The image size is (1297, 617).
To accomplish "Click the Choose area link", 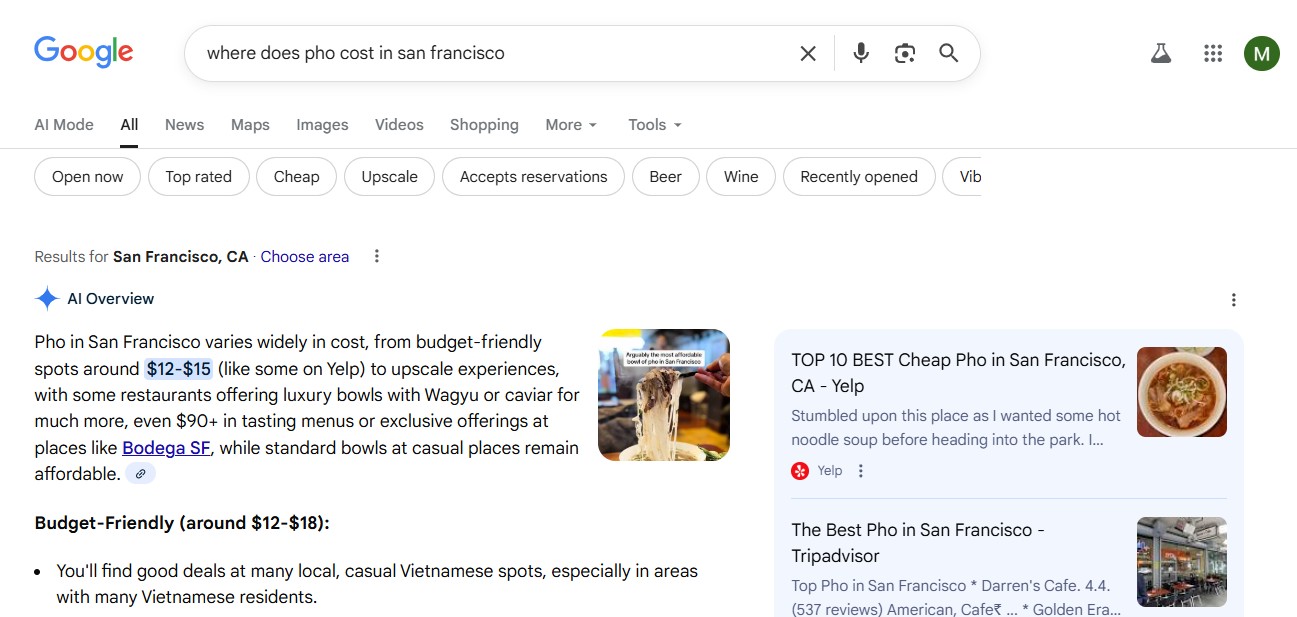I will pyautogui.click(x=305, y=257).
